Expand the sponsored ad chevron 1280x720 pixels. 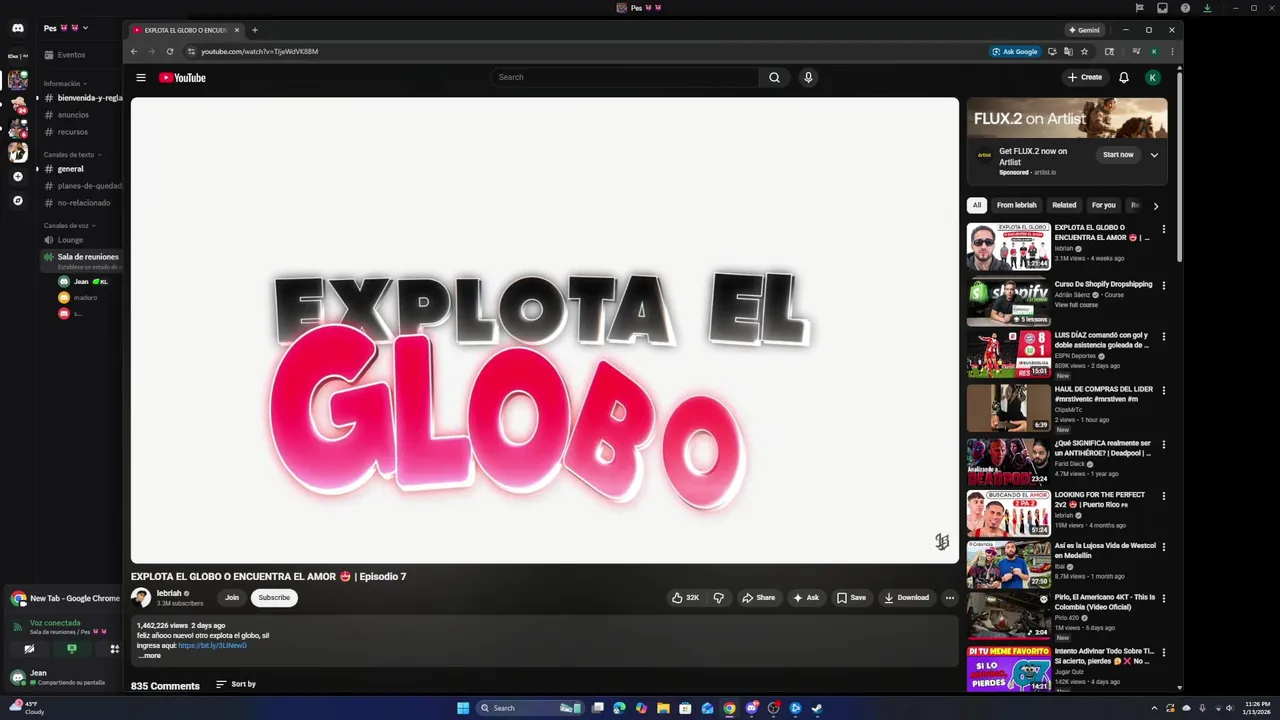1154,155
